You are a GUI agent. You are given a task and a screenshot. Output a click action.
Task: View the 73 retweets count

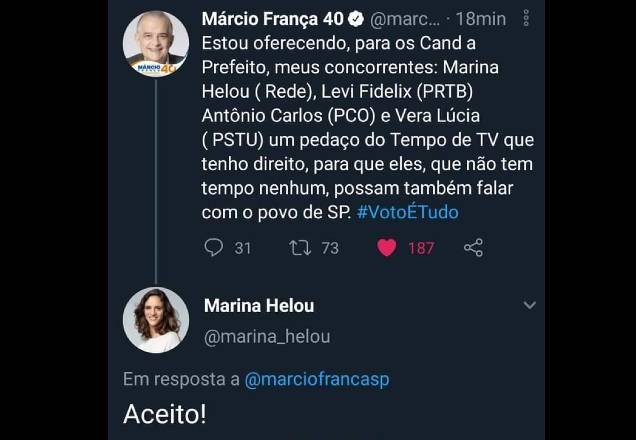[330, 248]
